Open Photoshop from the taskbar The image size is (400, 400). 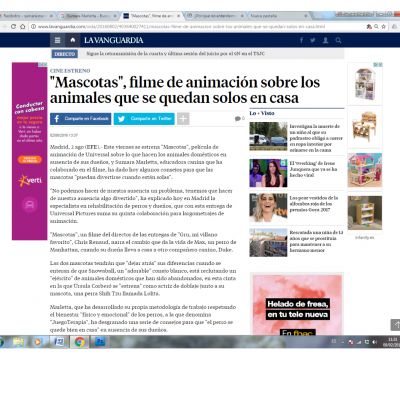coord(100,342)
